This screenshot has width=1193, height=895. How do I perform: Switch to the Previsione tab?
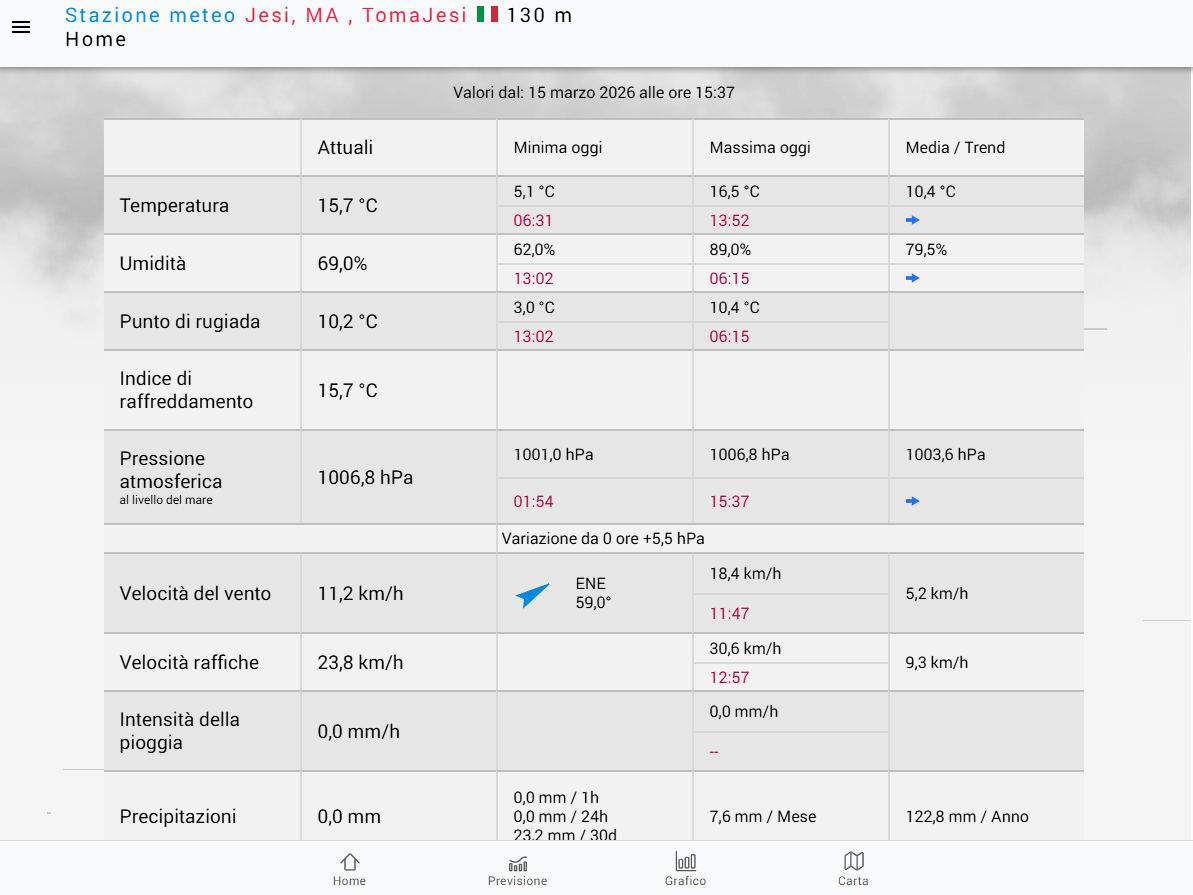(517, 868)
